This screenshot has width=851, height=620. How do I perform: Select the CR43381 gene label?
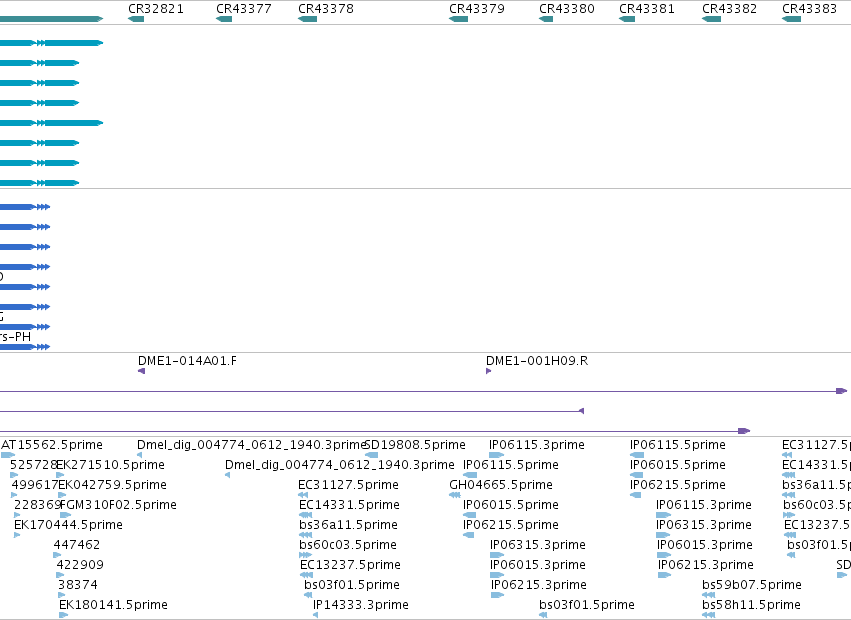click(x=647, y=9)
